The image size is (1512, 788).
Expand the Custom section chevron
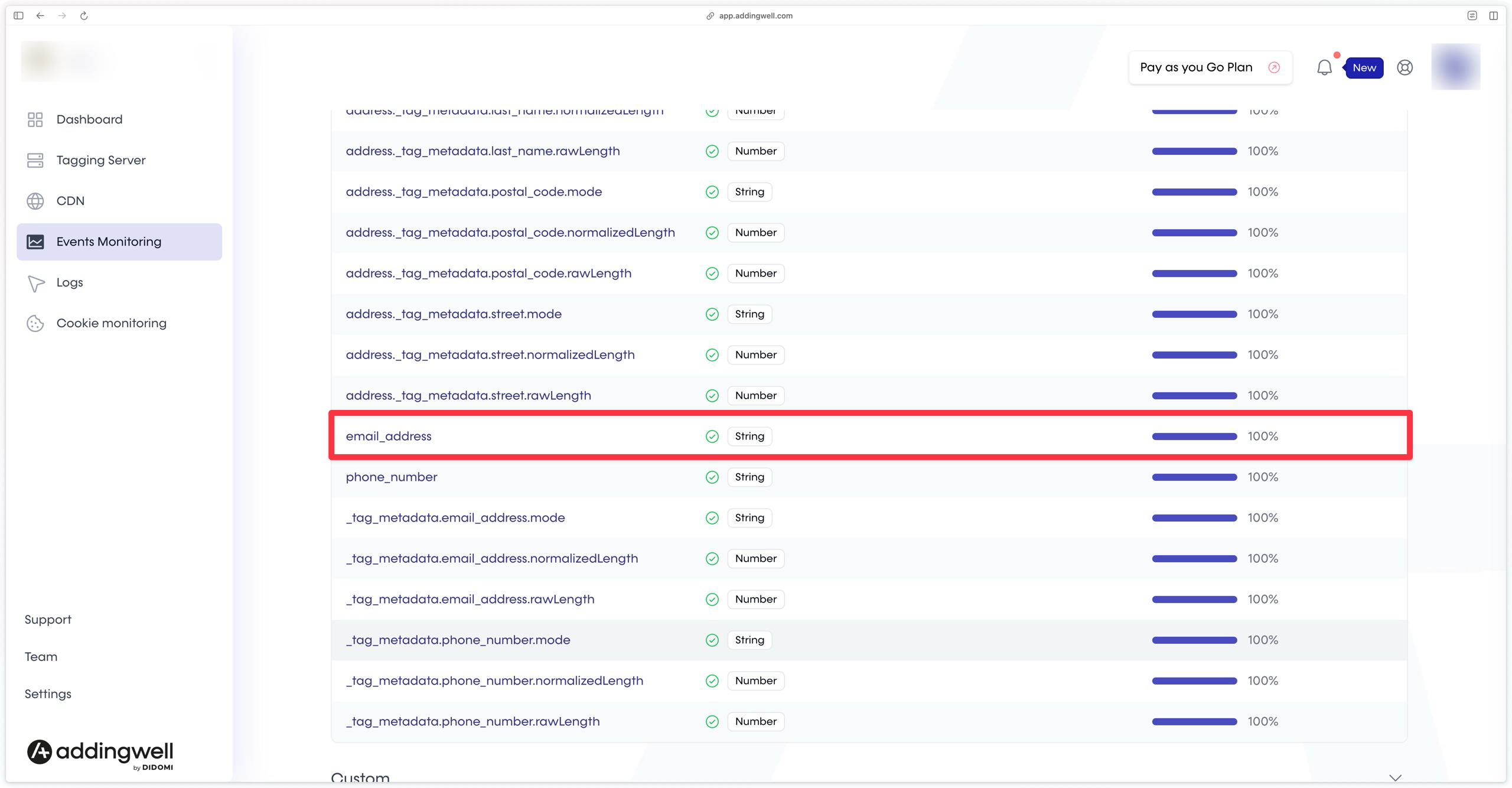(1395, 777)
